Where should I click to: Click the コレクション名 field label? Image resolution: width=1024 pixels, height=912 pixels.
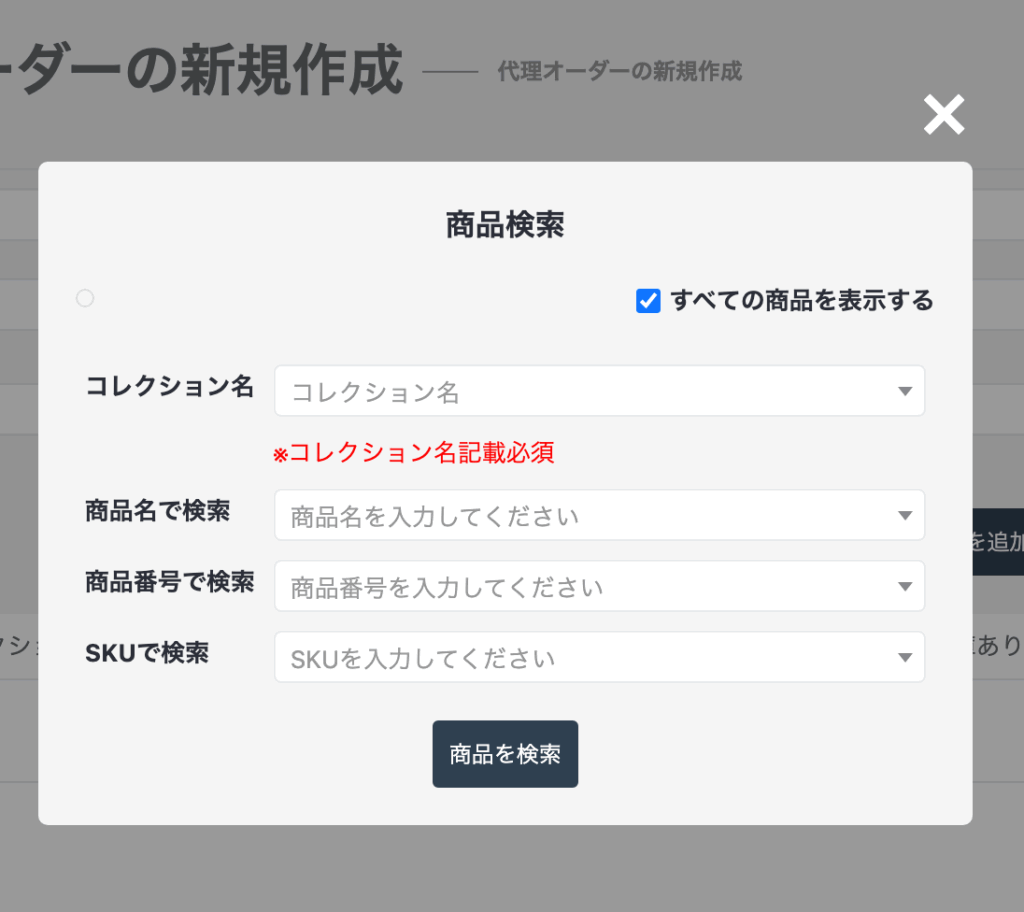169,386
